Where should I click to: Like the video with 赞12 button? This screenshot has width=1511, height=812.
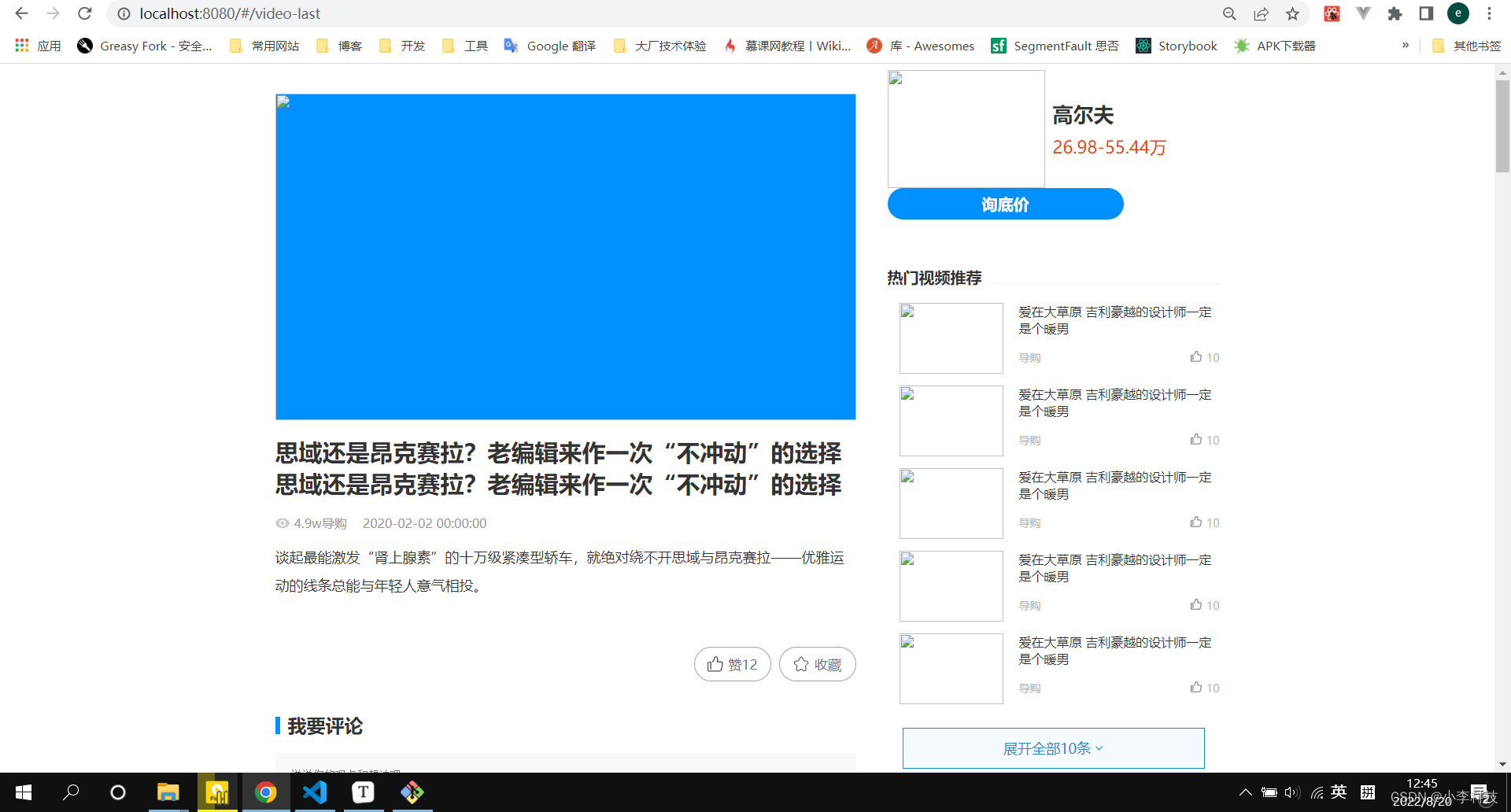[x=732, y=664]
